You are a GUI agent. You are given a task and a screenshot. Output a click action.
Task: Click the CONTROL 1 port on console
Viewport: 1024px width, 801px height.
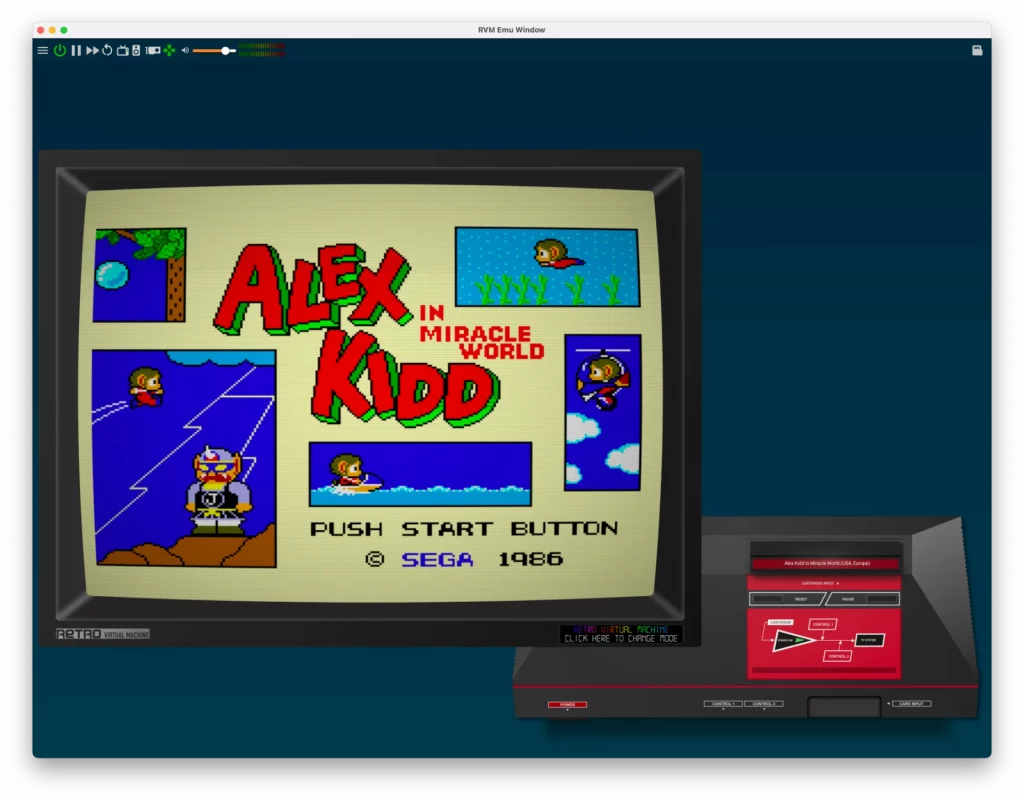pyautogui.click(x=723, y=704)
